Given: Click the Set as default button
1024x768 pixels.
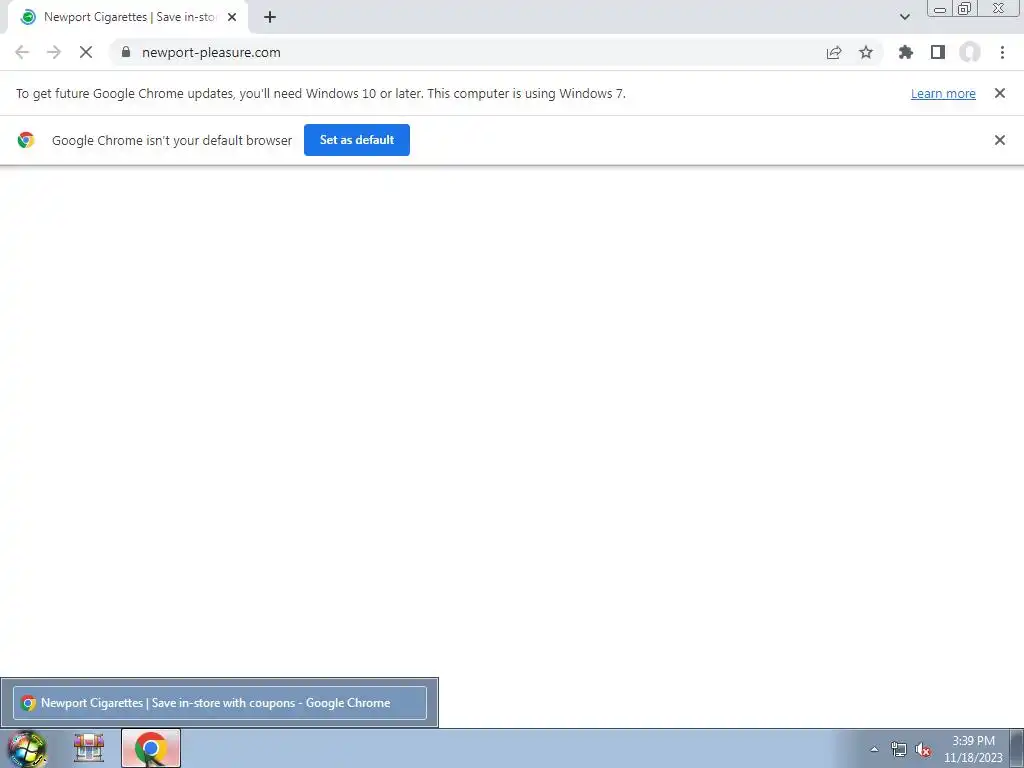Looking at the screenshot, I should pyautogui.click(x=357, y=140).
